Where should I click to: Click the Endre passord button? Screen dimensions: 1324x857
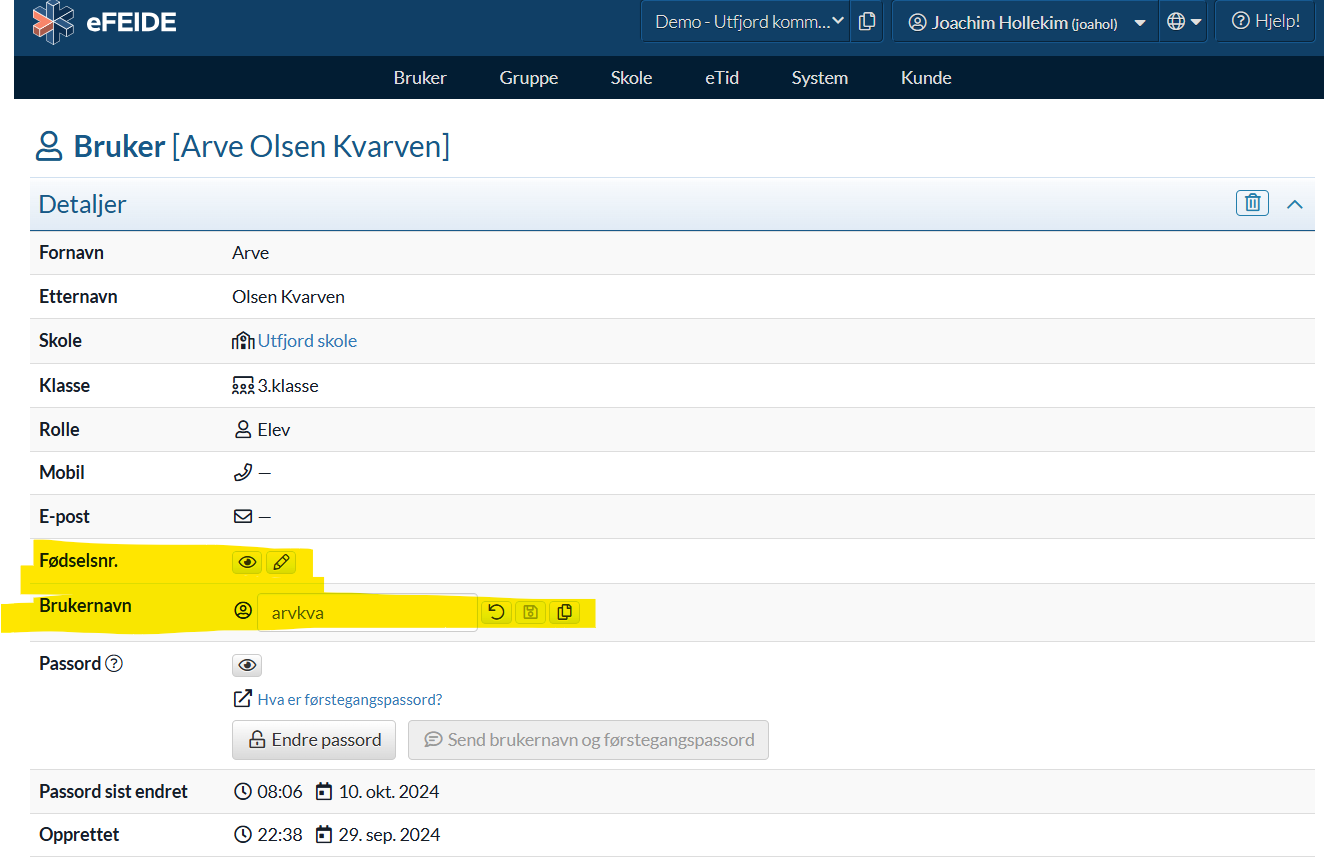pos(314,740)
